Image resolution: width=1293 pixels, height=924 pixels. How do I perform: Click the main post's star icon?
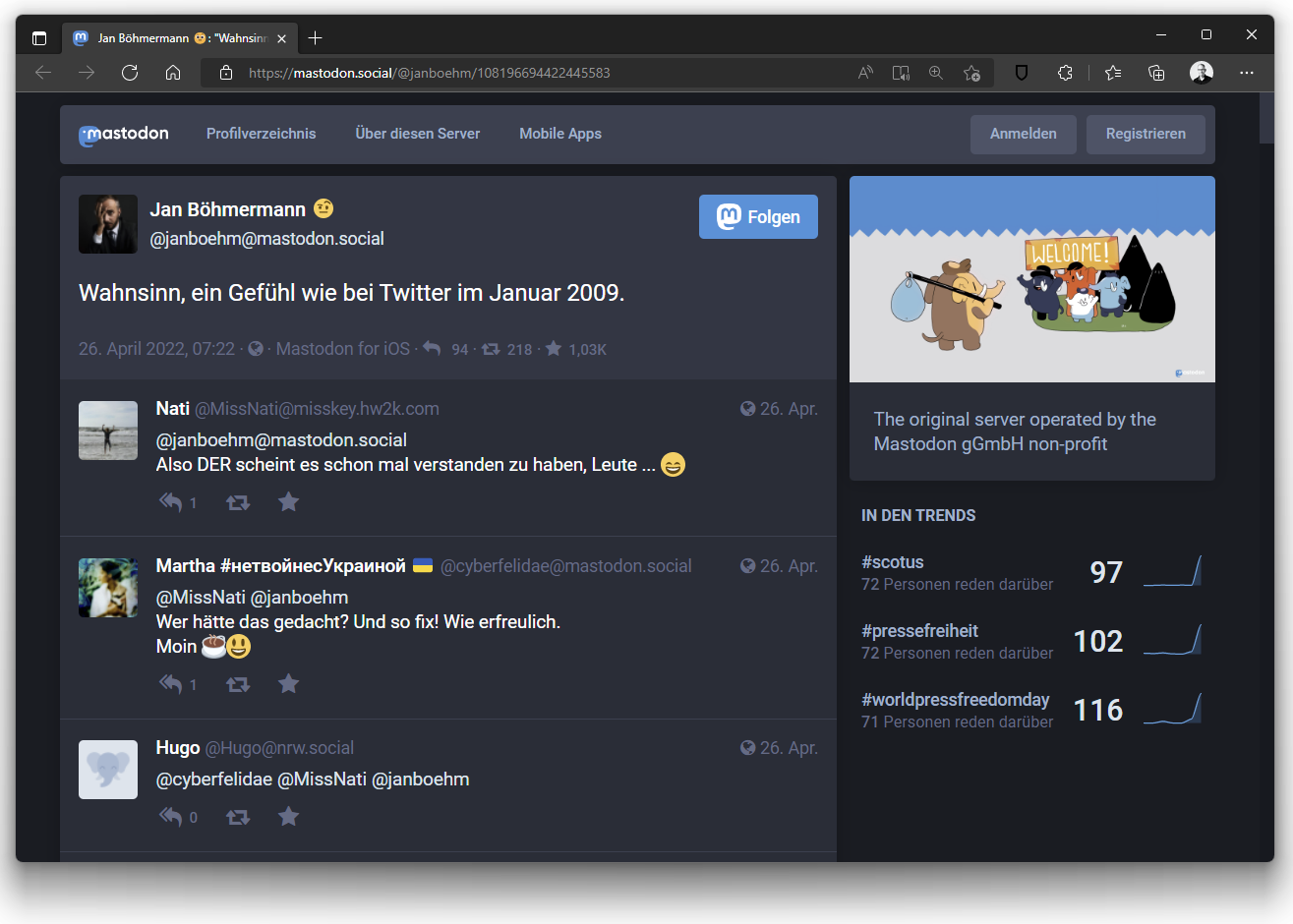(554, 349)
